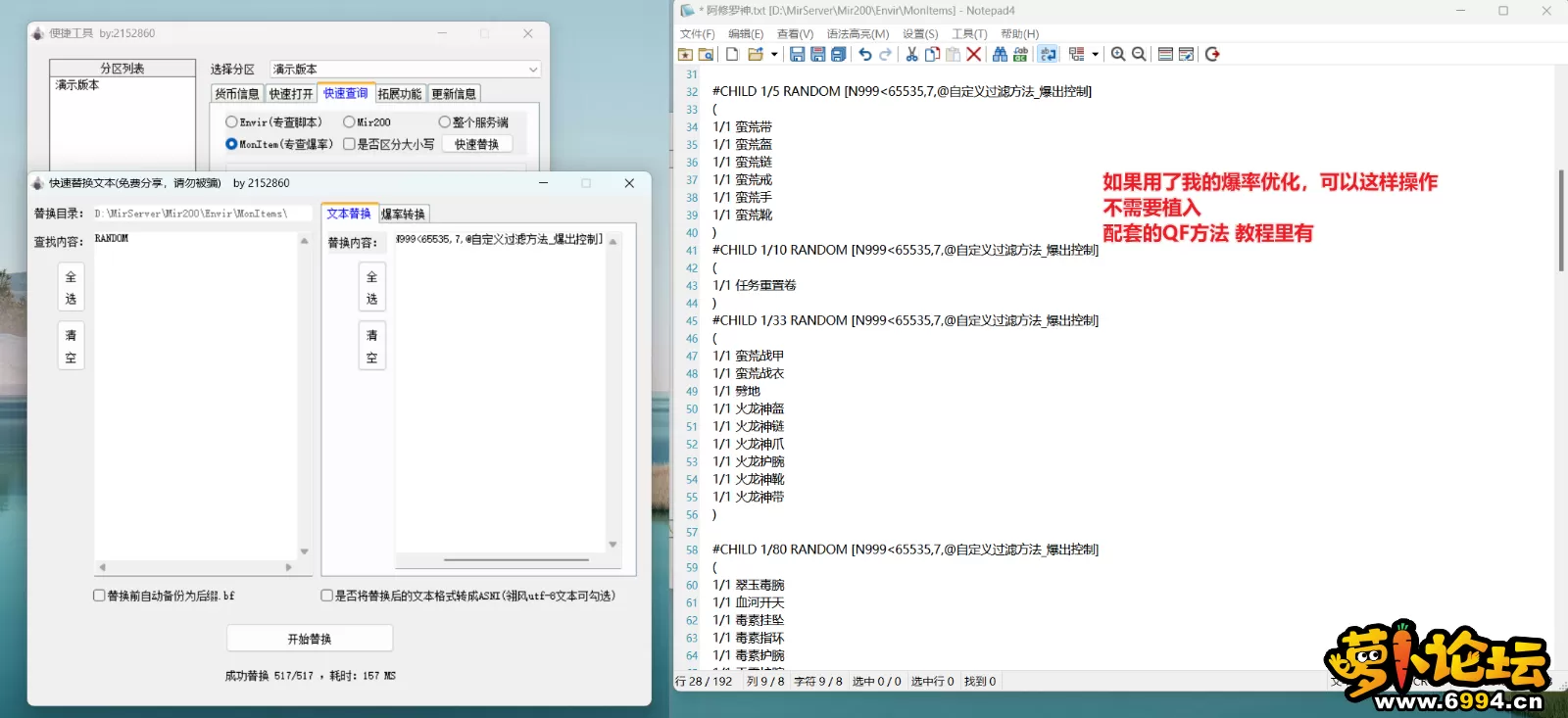Select the Envir script search radio

pos(273,122)
